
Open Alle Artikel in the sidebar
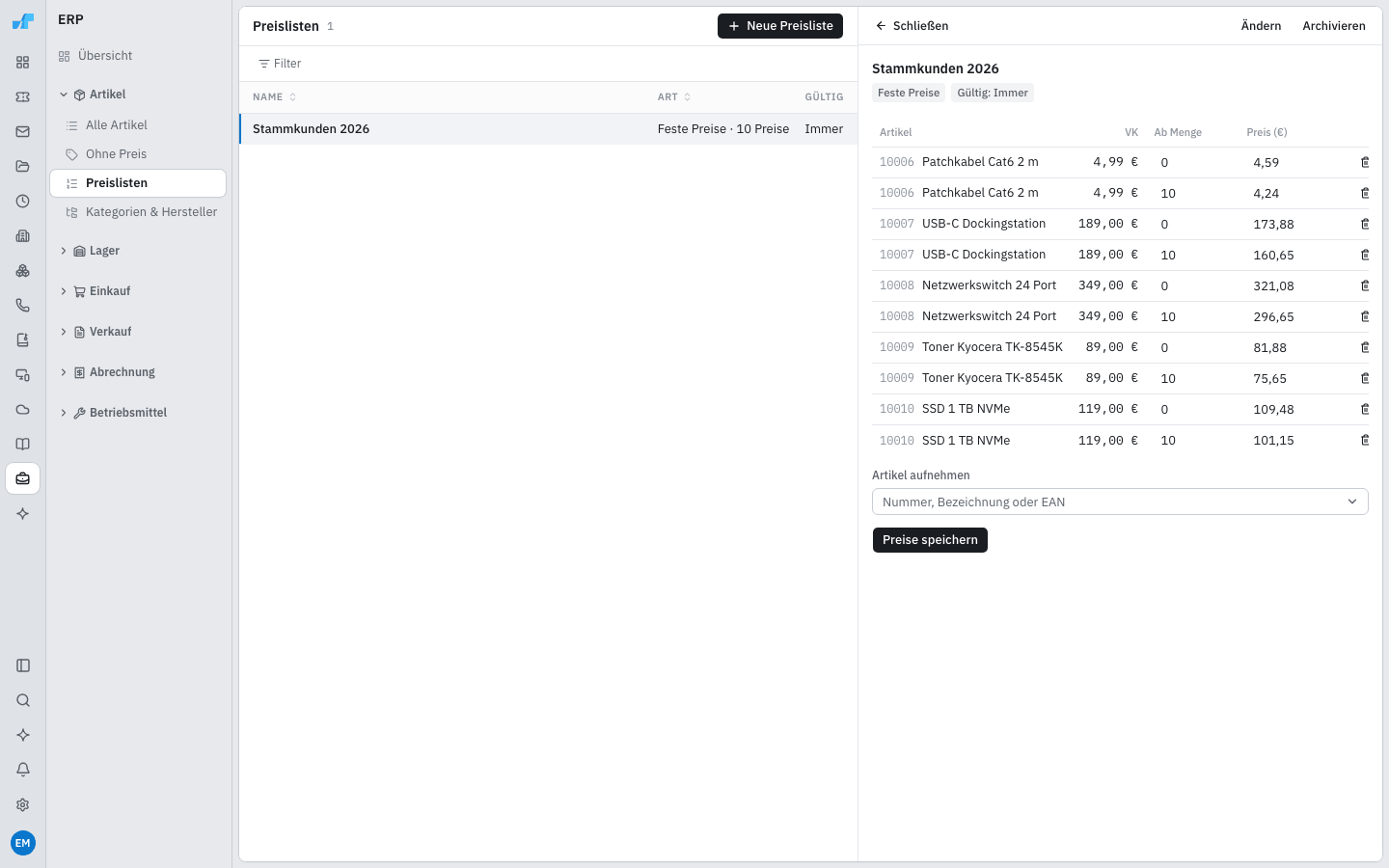click(x=138, y=125)
